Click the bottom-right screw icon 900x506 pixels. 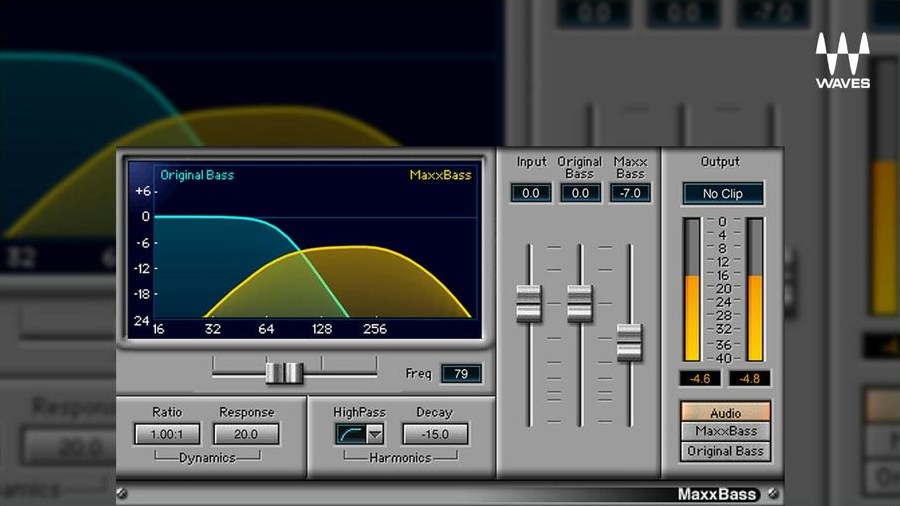pos(773,493)
